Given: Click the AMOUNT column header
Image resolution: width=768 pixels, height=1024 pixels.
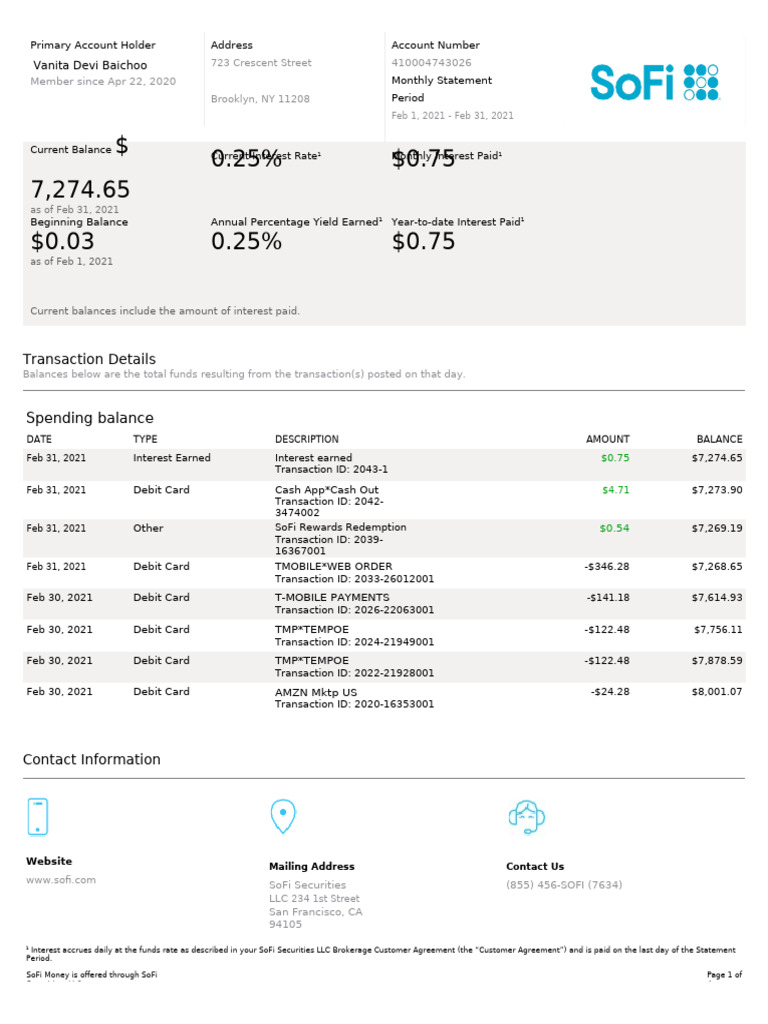Looking at the screenshot, I should [x=607, y=439].
